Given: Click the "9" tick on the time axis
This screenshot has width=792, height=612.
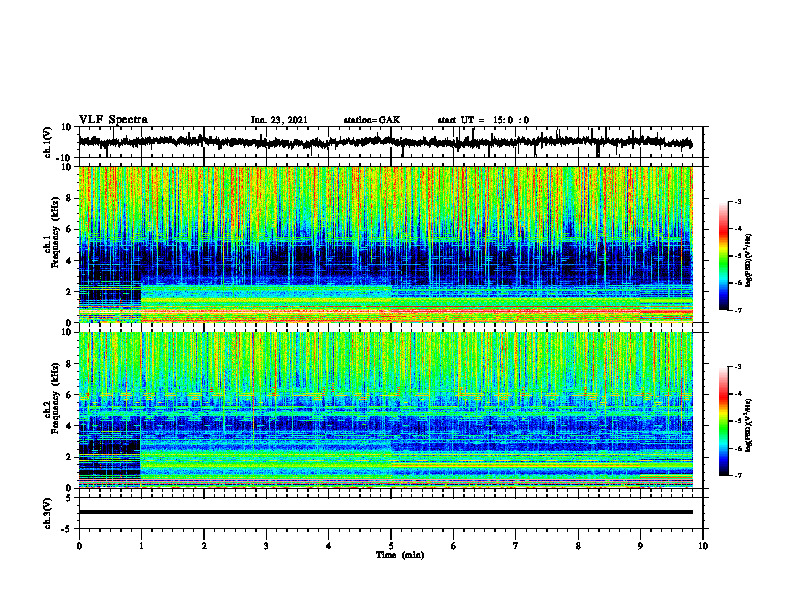Looking at the screenshot, I should pyautogui.click(x=640, y=546).
